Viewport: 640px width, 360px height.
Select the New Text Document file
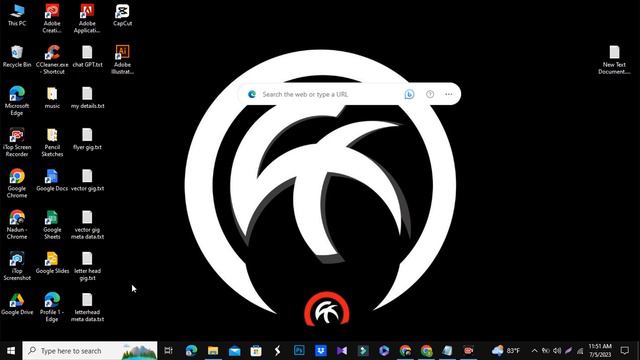click(x=614, y=60)
